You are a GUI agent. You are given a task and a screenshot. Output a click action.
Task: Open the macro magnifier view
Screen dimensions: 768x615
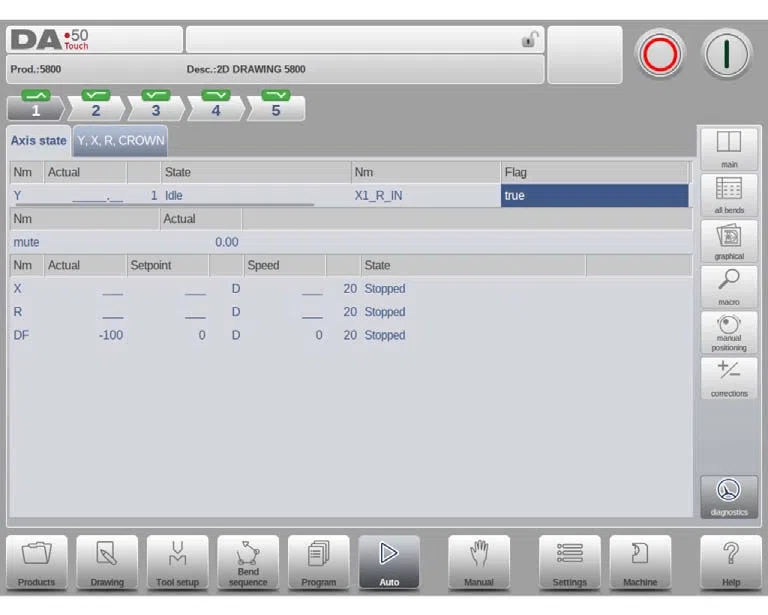pos(729,287)
